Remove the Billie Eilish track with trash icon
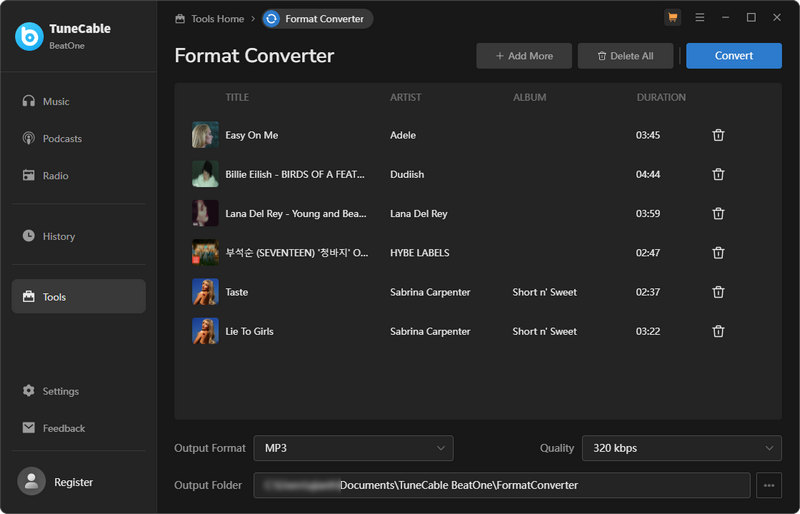This screenshot has width=800, height=514. click(718, 175)
